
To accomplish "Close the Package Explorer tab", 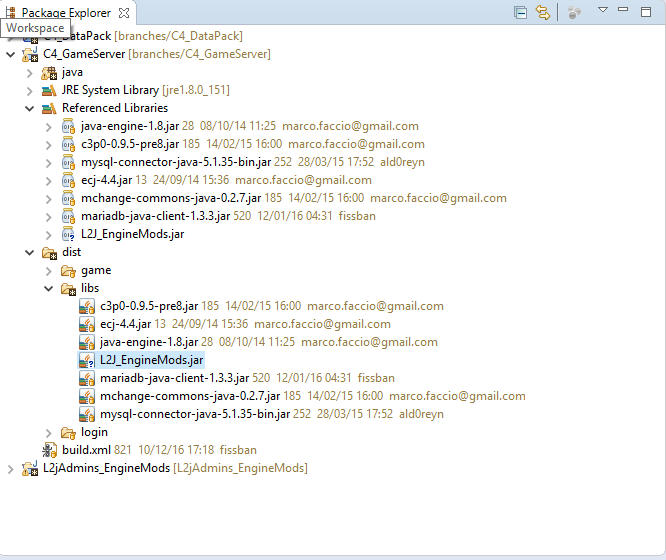I will point(124,13).
